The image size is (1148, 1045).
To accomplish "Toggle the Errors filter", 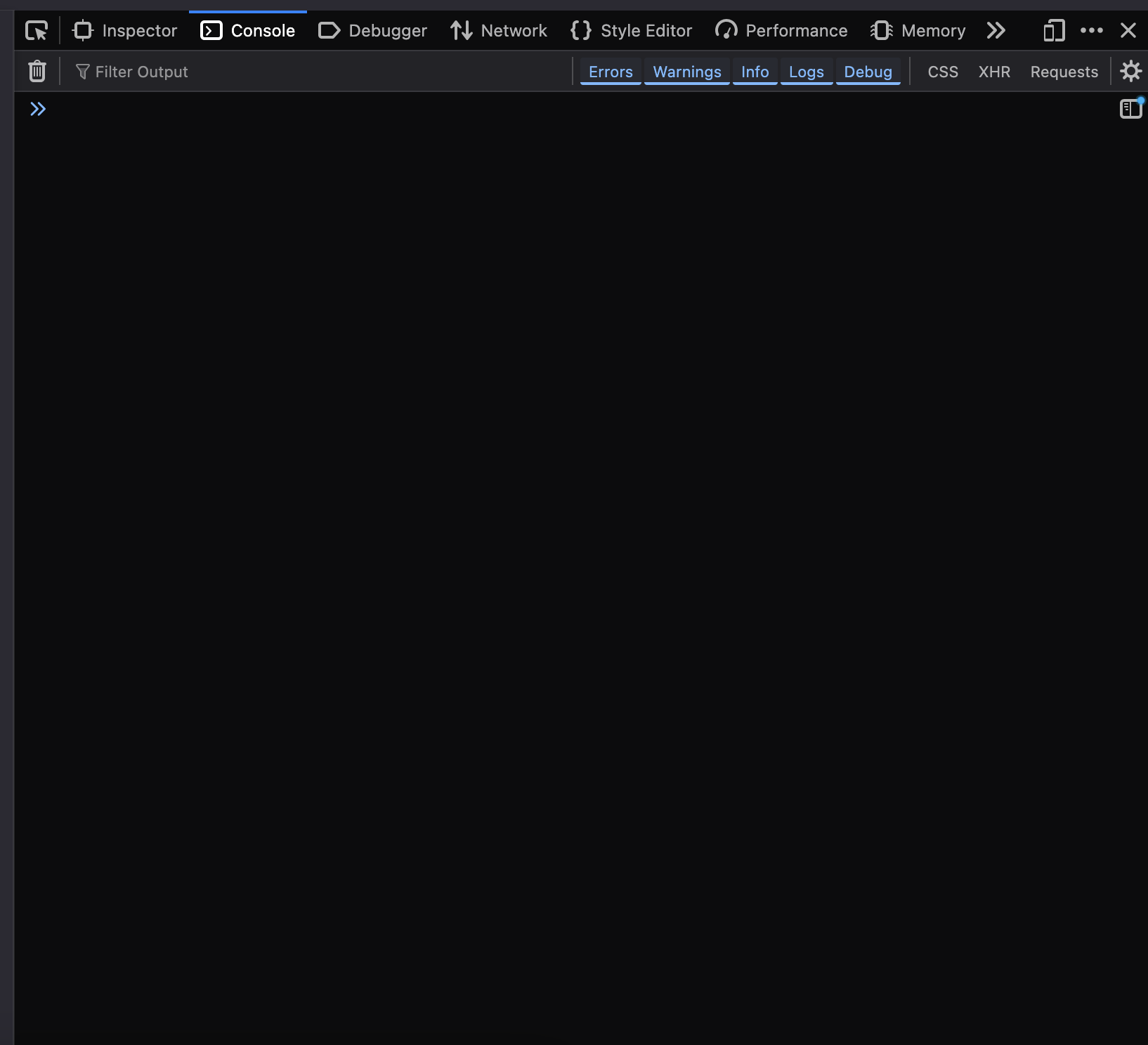I will click(x=610, y=72).
